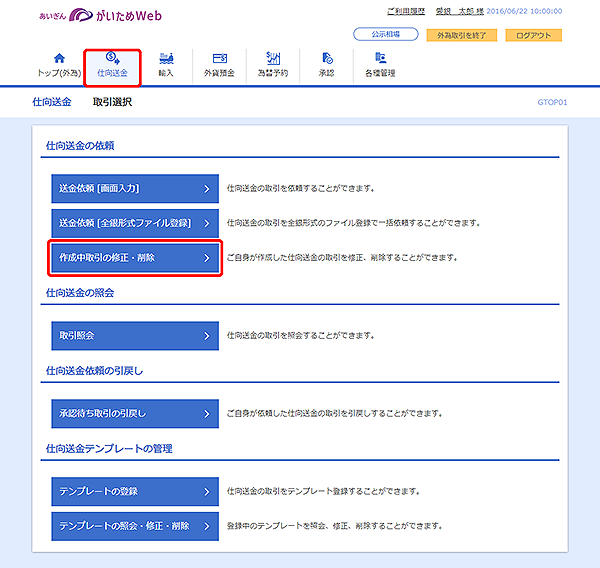Click the 輸入 ship icon

point(166,58)
